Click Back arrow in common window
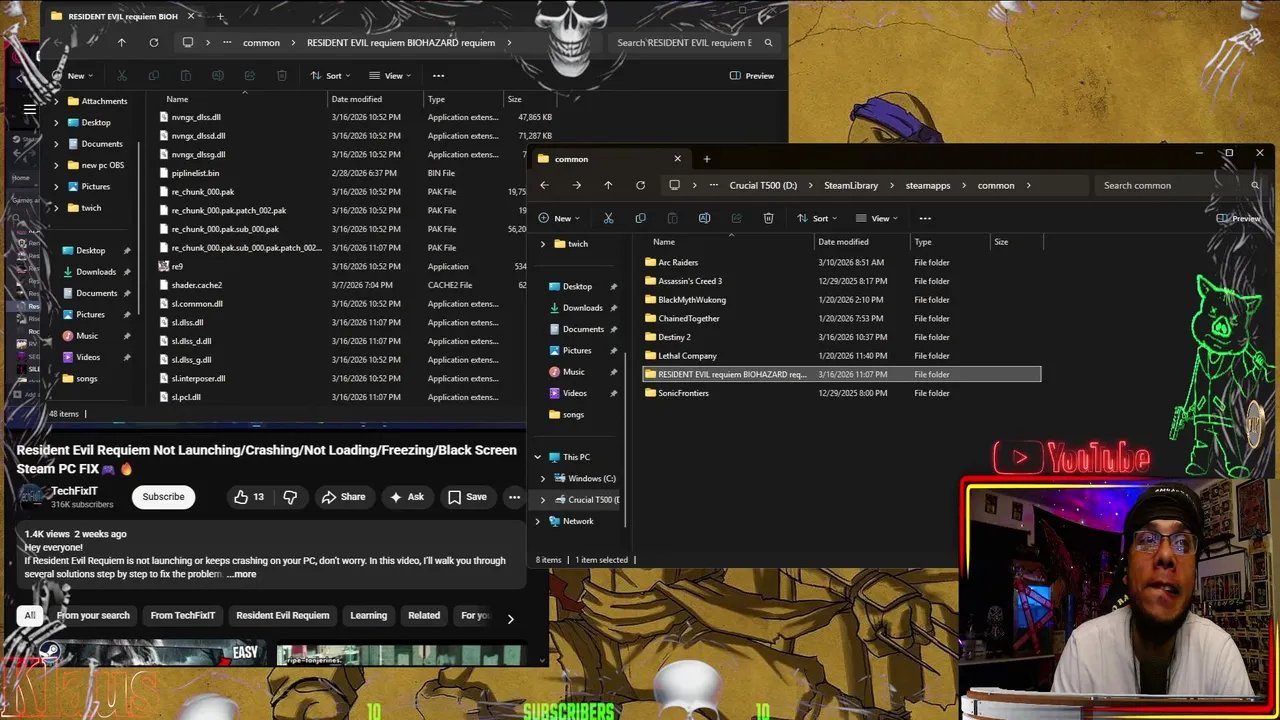 click(x=544, y=185)
